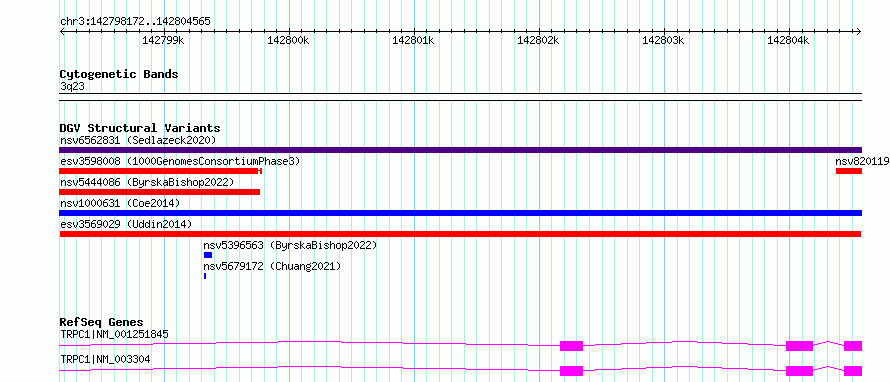Viewport: 890px width, 382px height.
Task: Select the red nsv5444086 variant bar
Action: [159, 192]
